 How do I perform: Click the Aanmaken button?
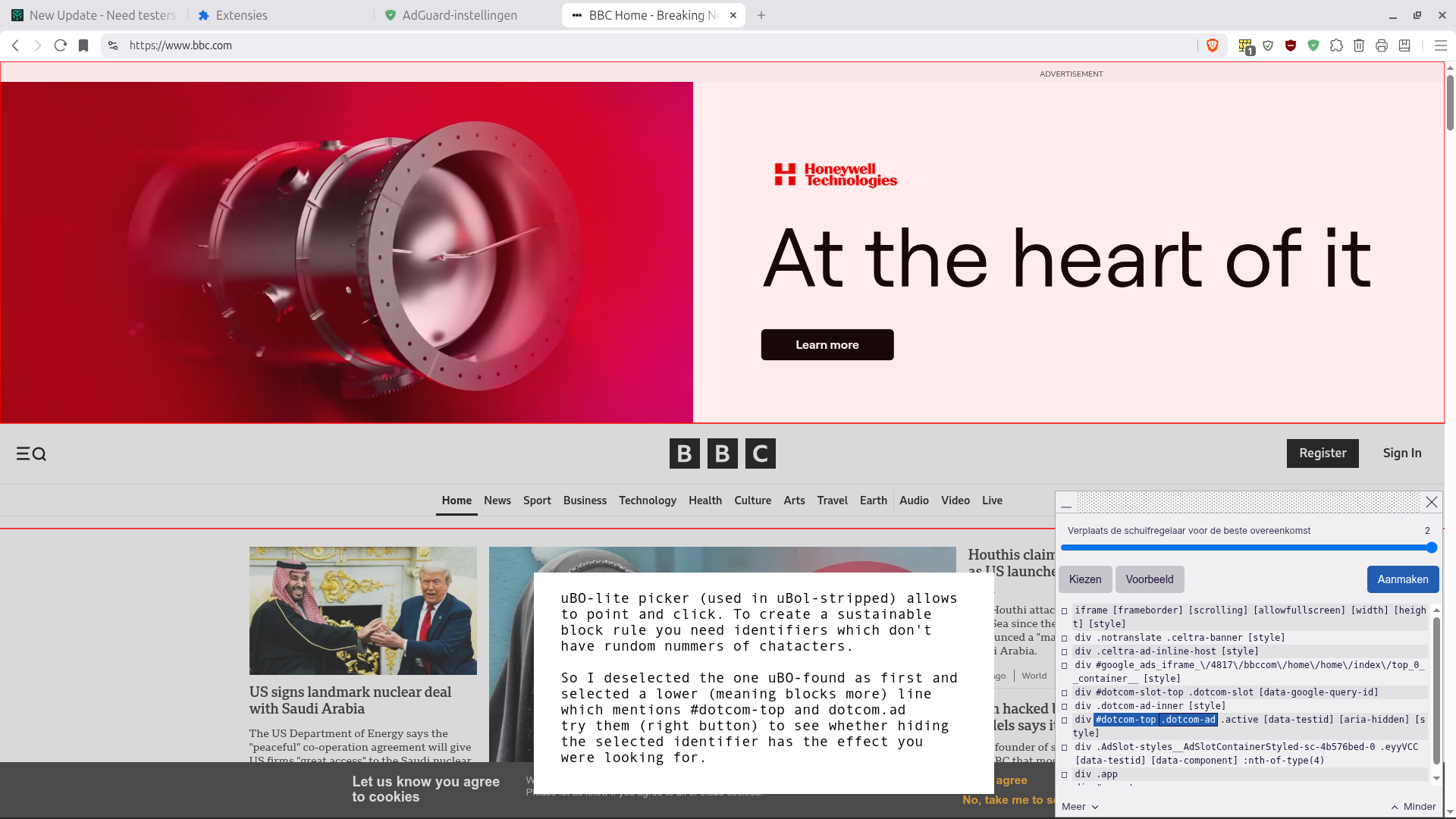click(x=1403, y=579)
